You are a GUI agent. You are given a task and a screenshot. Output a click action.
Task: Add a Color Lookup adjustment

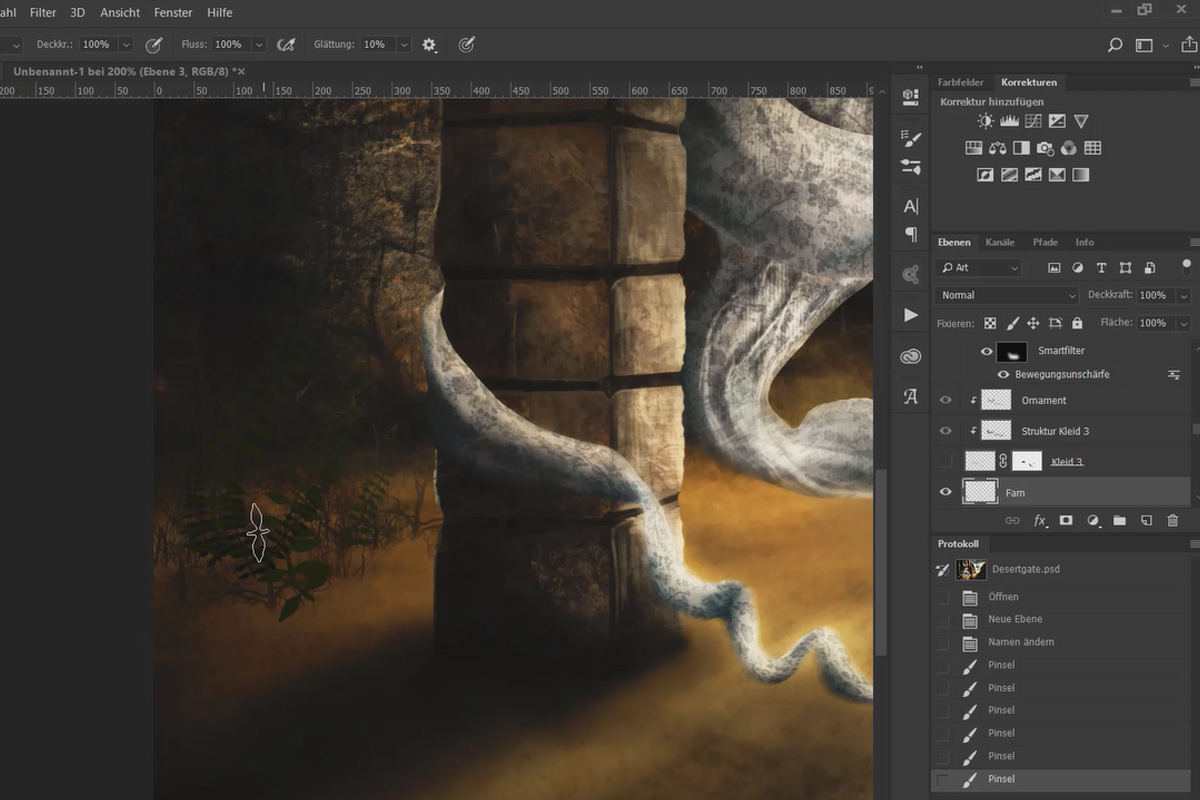1093,148
